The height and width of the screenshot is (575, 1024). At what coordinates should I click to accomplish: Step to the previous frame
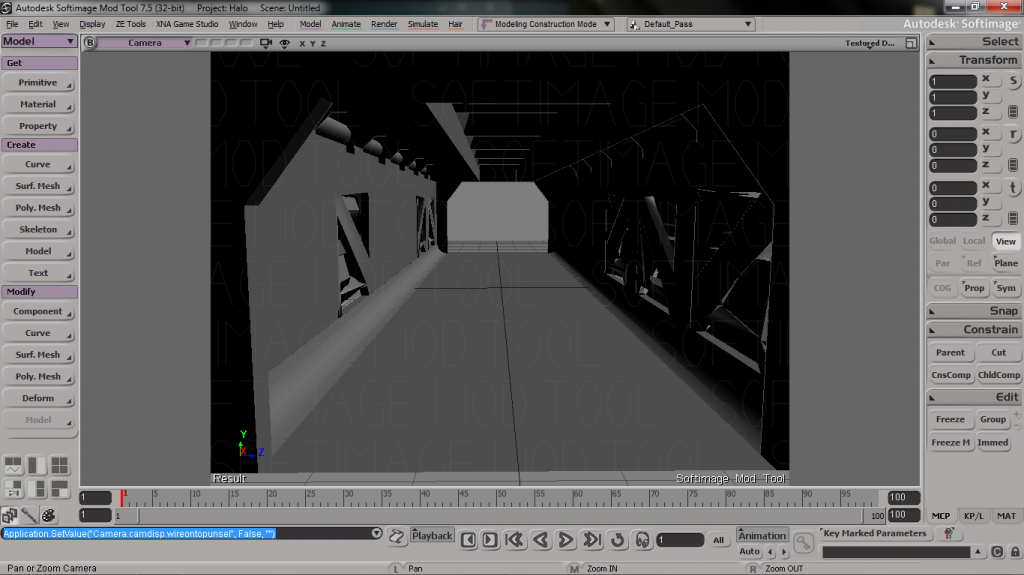[x=468, y=540]
